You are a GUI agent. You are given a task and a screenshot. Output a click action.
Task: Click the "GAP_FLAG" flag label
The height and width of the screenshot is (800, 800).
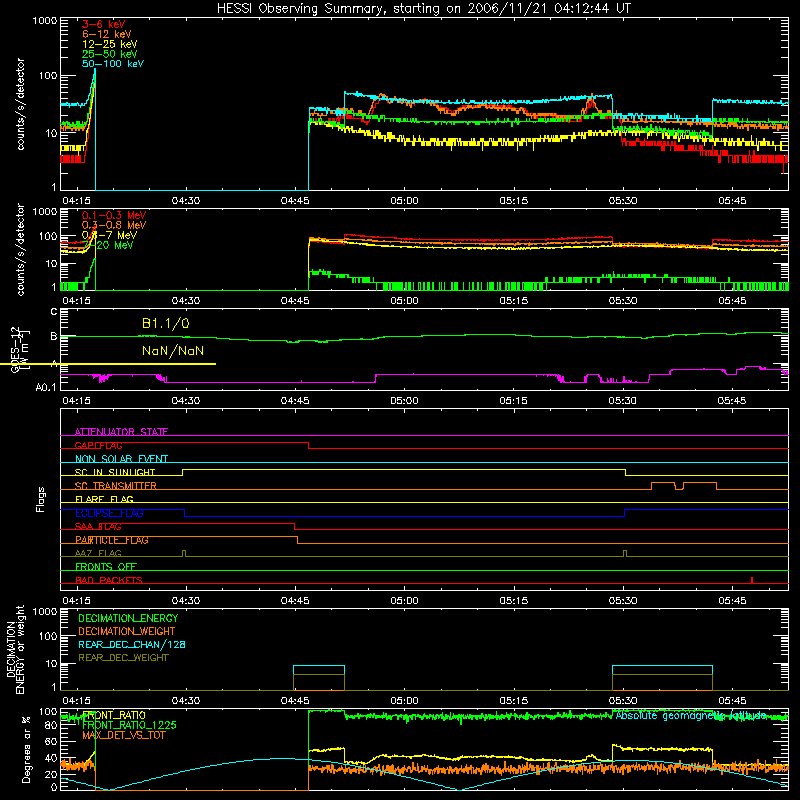[98, 445]
